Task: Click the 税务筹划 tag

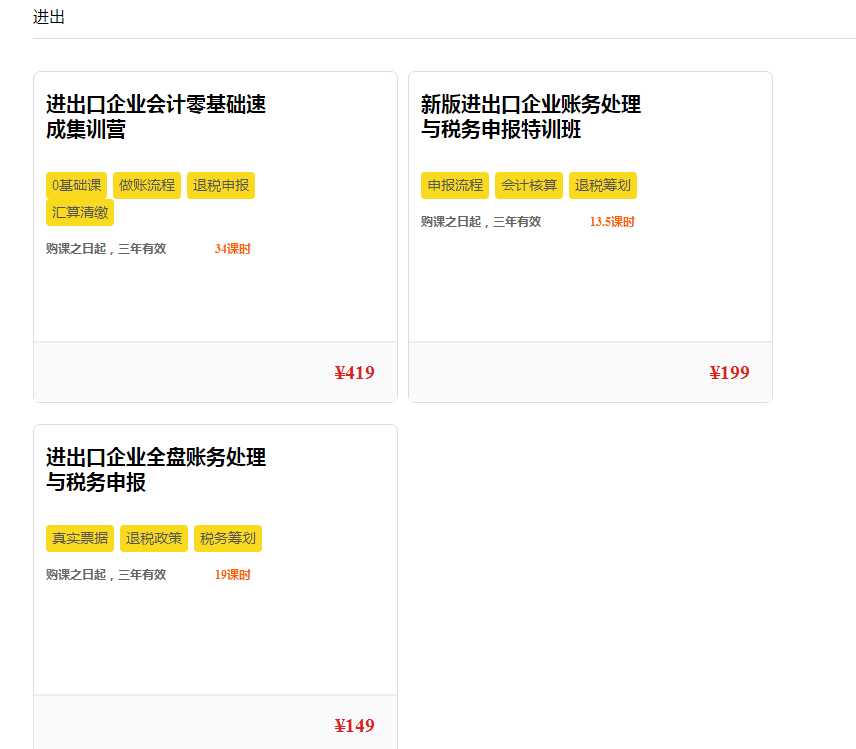Action: point(228,538)
